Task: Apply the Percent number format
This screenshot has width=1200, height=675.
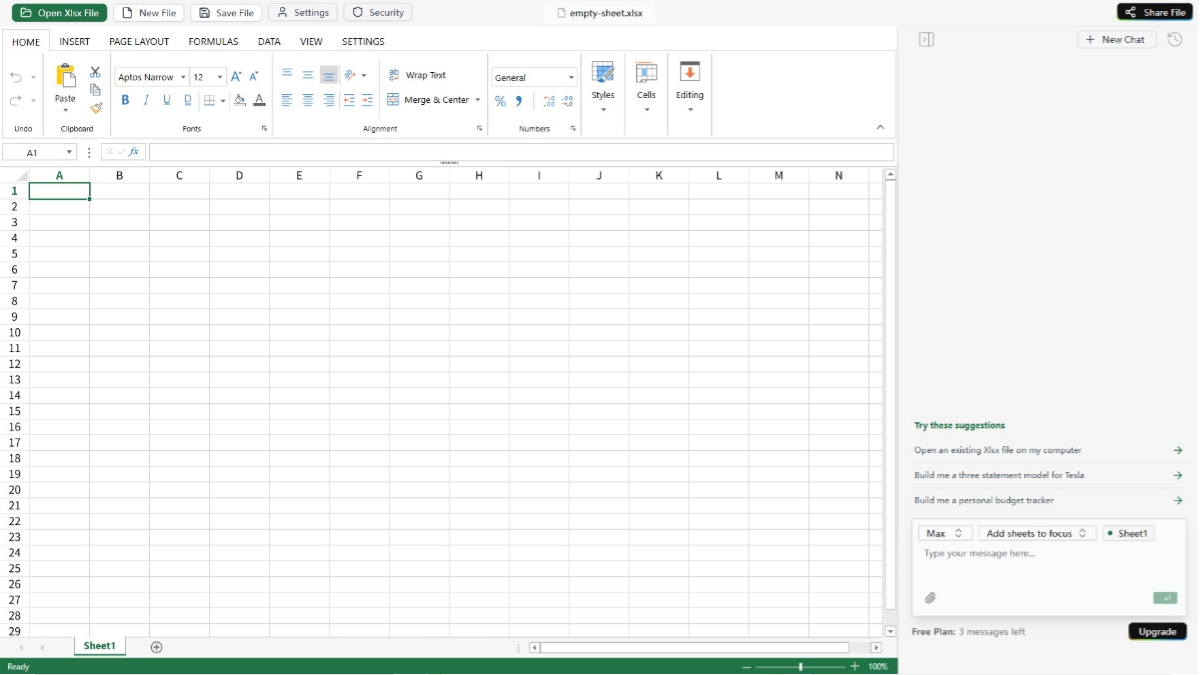Action: pos(500,100)
